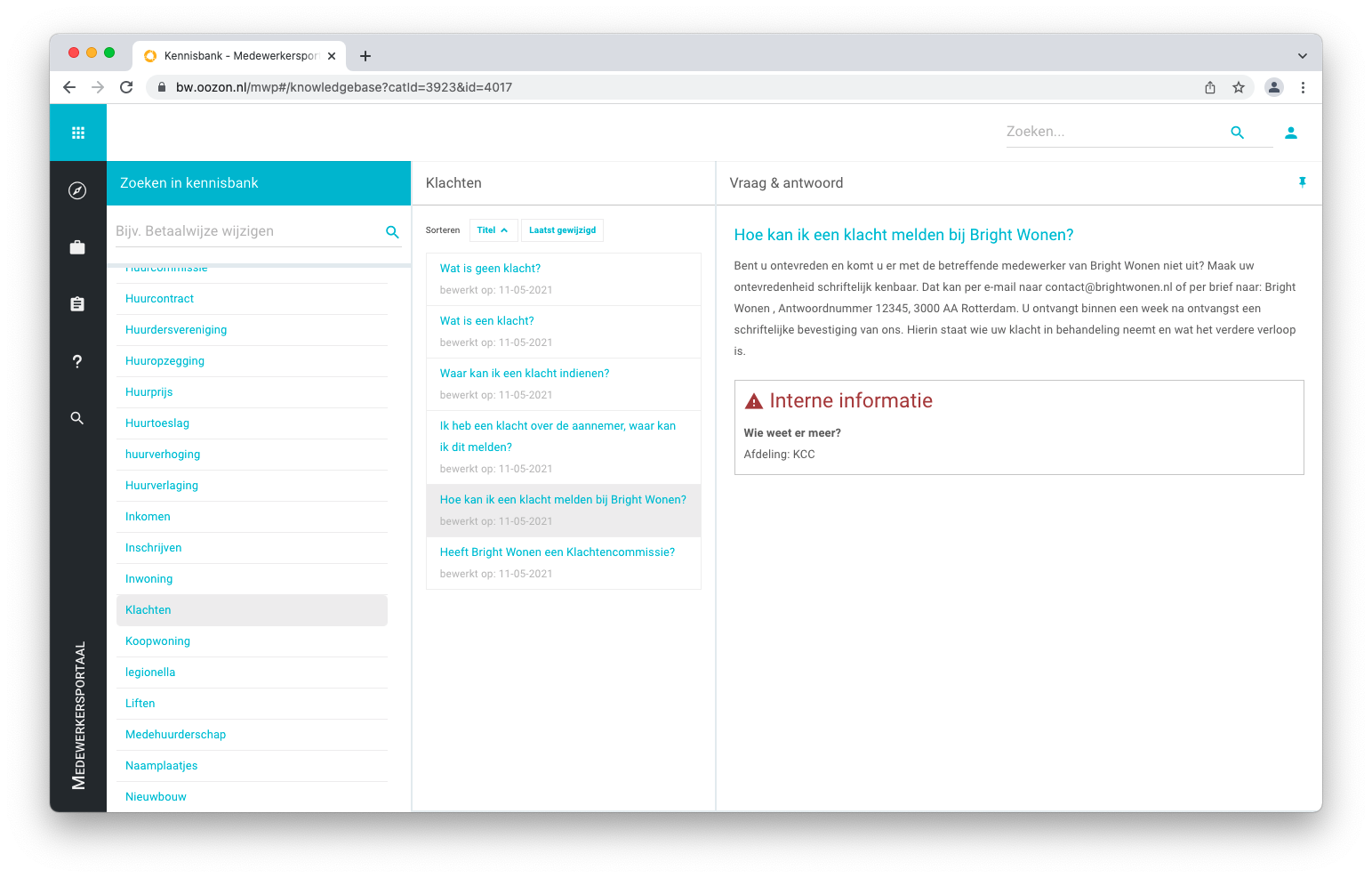Click the Medewerkersportaal vertical label
Screen dimensions: 1372x878
coord(79,715)
